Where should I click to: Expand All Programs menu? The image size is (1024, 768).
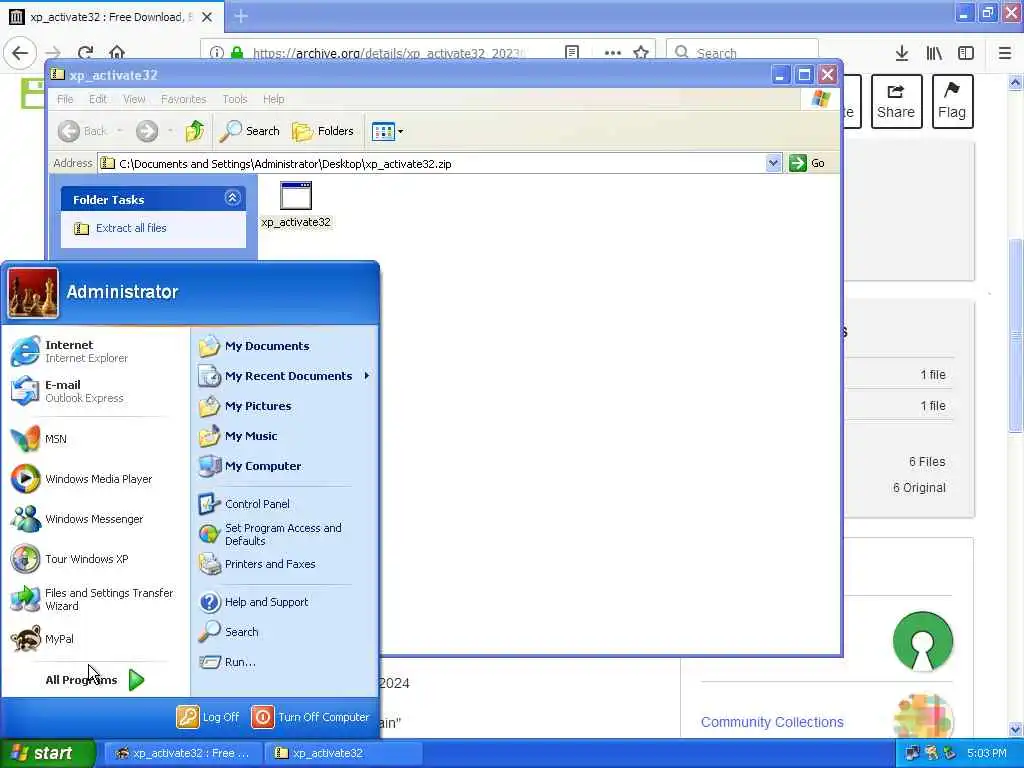[x=95, y=680]
